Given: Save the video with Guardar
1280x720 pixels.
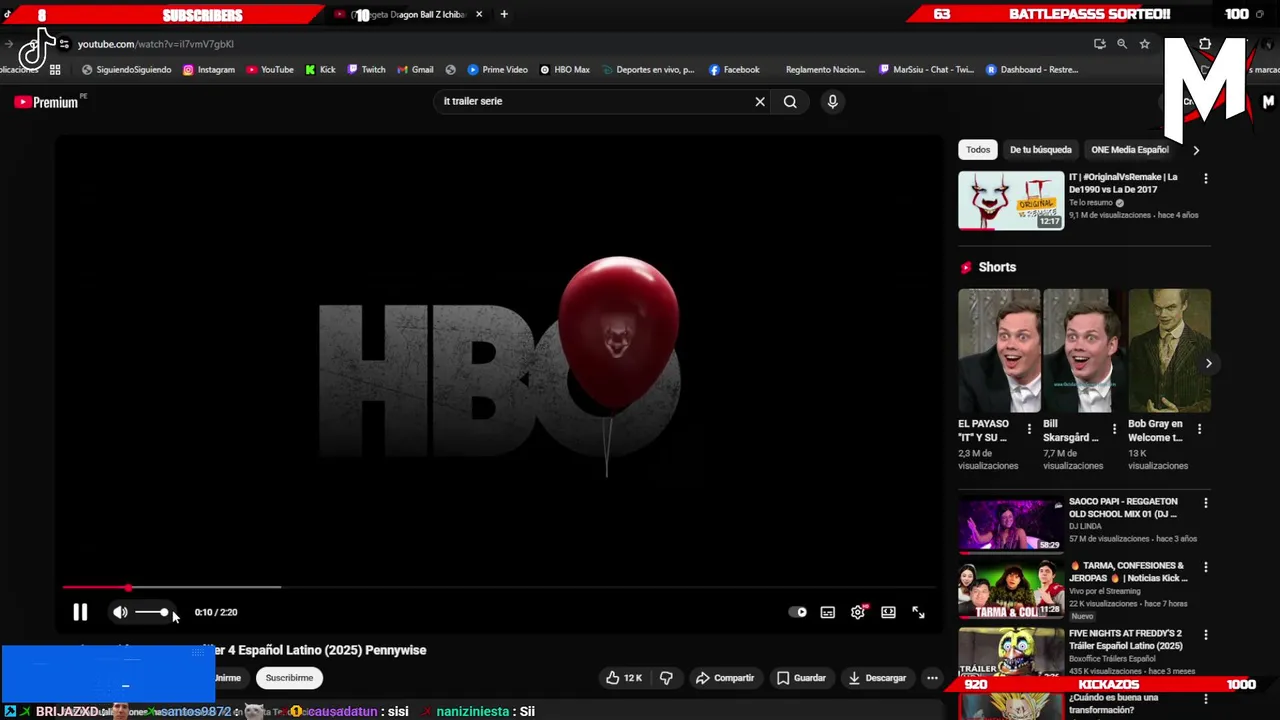Looking at the screenshot, I should click(802, 678).
